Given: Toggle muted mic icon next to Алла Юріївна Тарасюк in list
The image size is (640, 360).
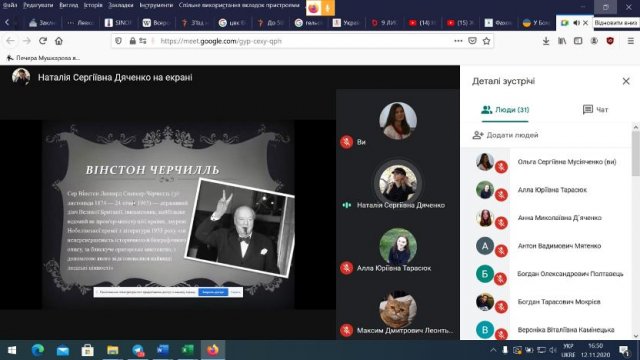Looking at the screenshot, I should point(501,195).
